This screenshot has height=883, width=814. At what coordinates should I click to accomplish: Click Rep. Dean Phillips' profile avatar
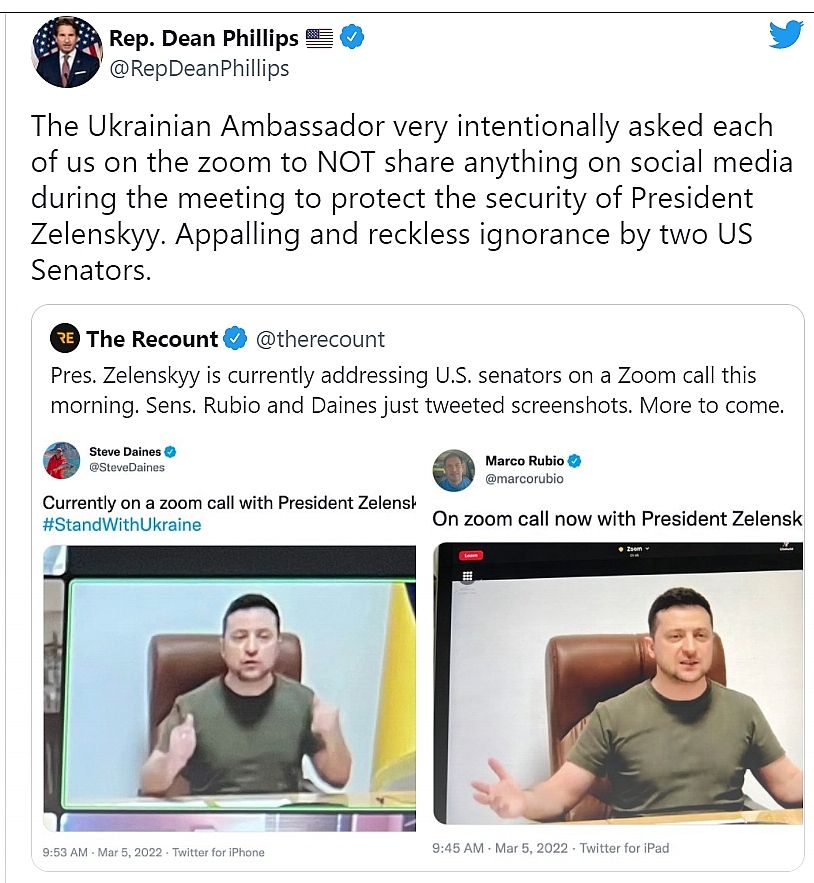(67, 52)
